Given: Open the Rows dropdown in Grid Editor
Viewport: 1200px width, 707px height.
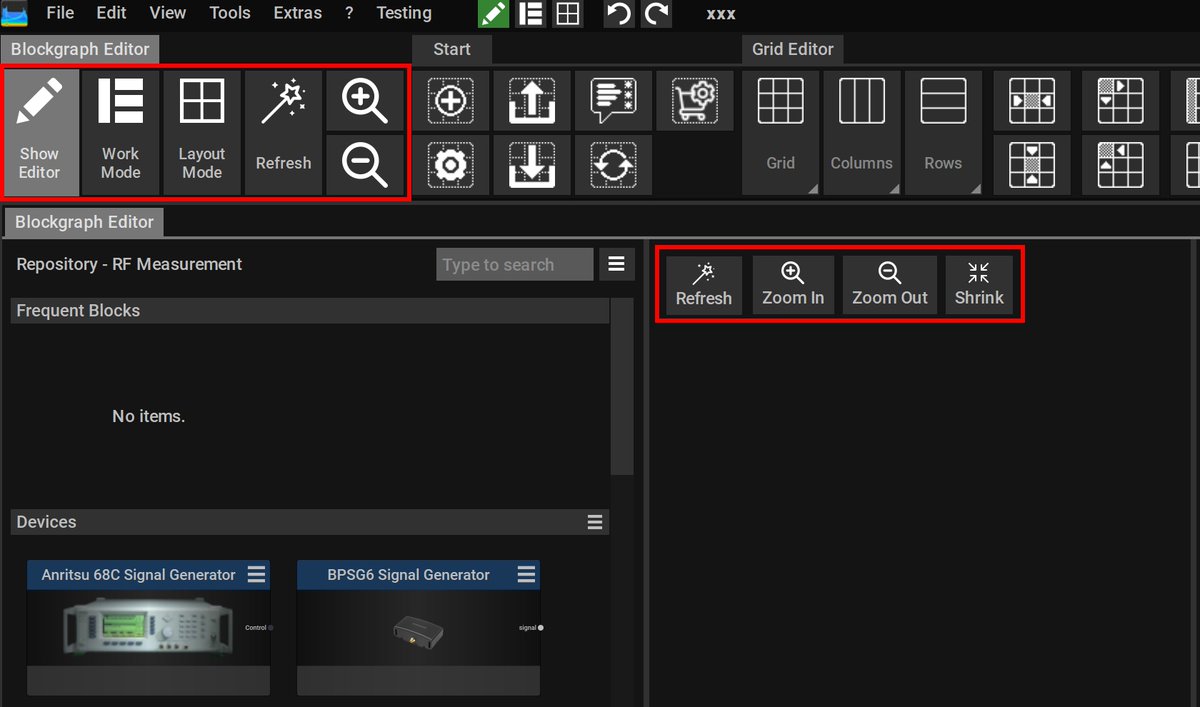Looking at the screenshot, I should [x=943, y=132].
